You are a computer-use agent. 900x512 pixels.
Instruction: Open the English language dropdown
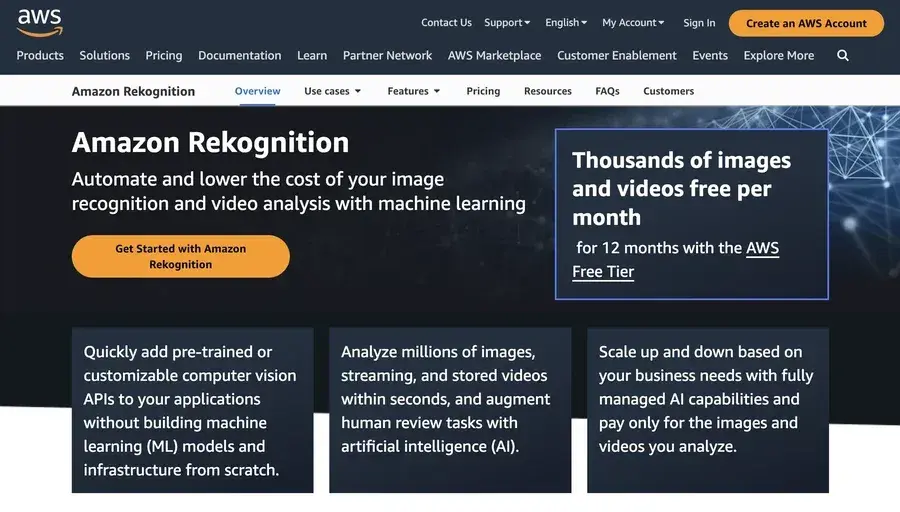[566, 23]
